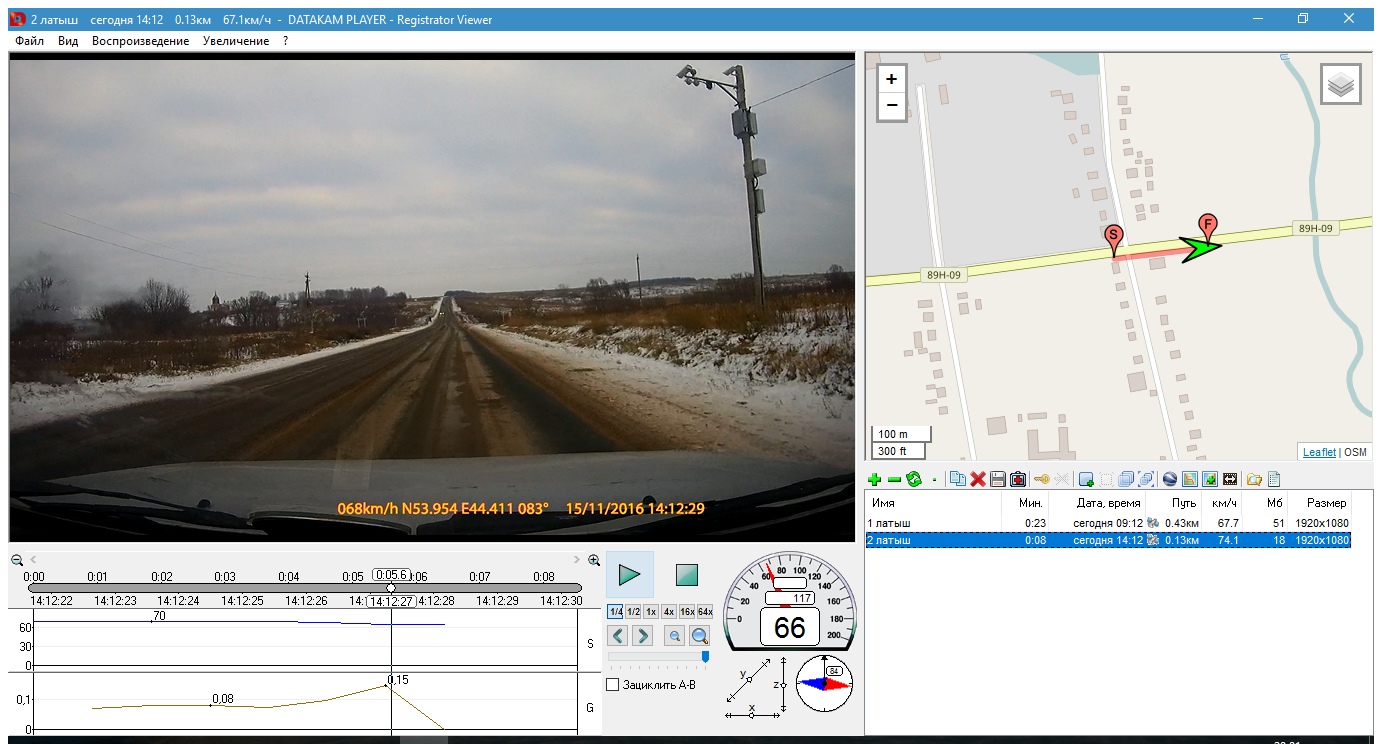
Task: Open the map layers selector
Action: click(1341, 84)
